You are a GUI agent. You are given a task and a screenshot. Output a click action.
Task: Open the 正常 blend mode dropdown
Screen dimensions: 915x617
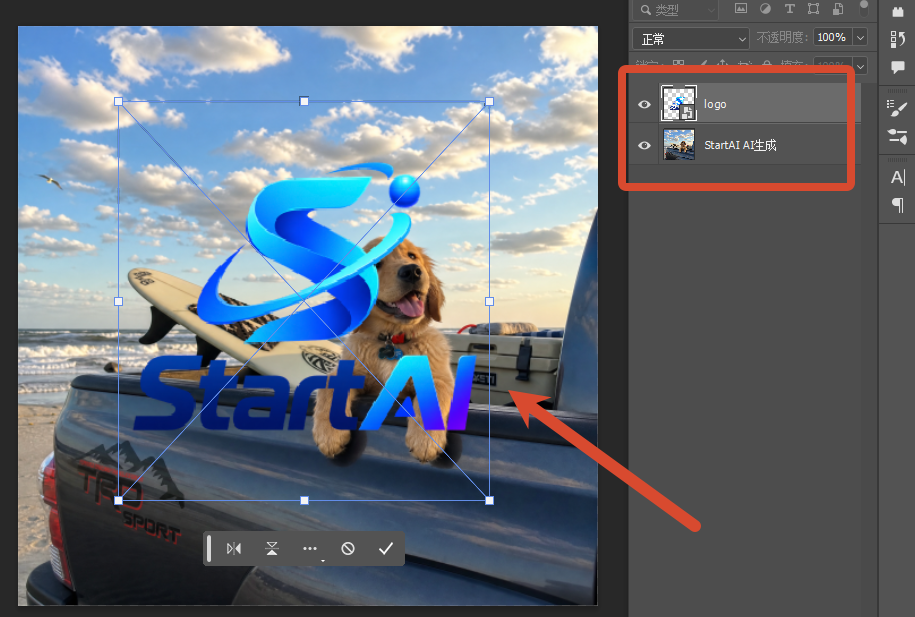691,39
